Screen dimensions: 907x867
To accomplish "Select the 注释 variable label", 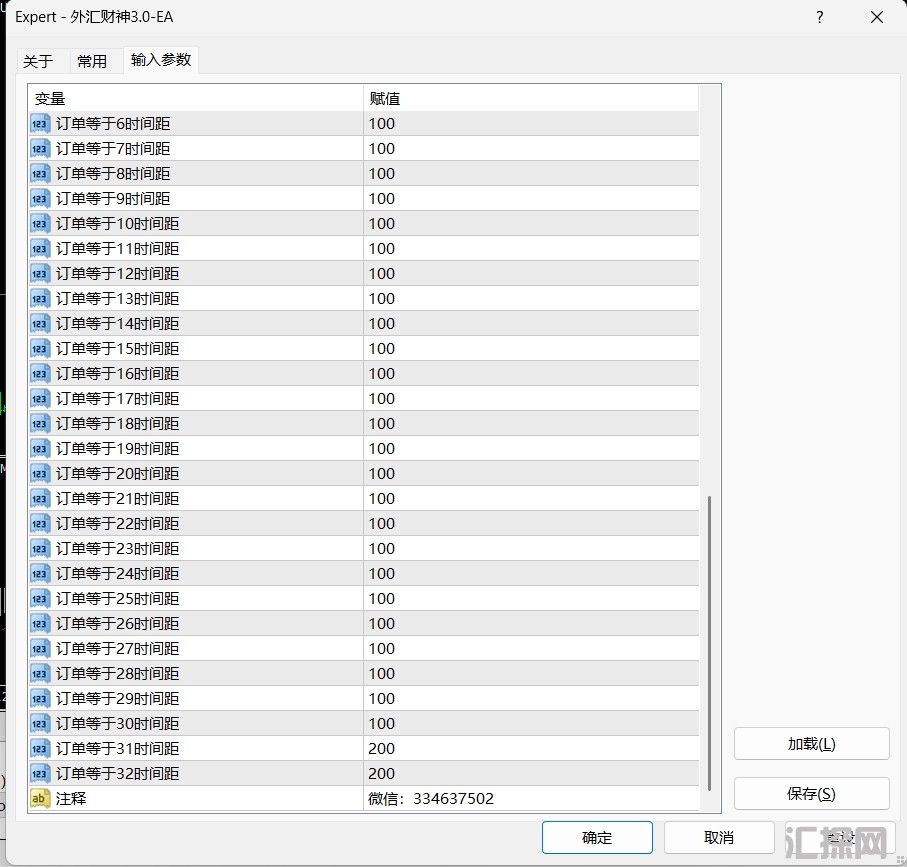I will pyautogui.click(x=71, y=799).
